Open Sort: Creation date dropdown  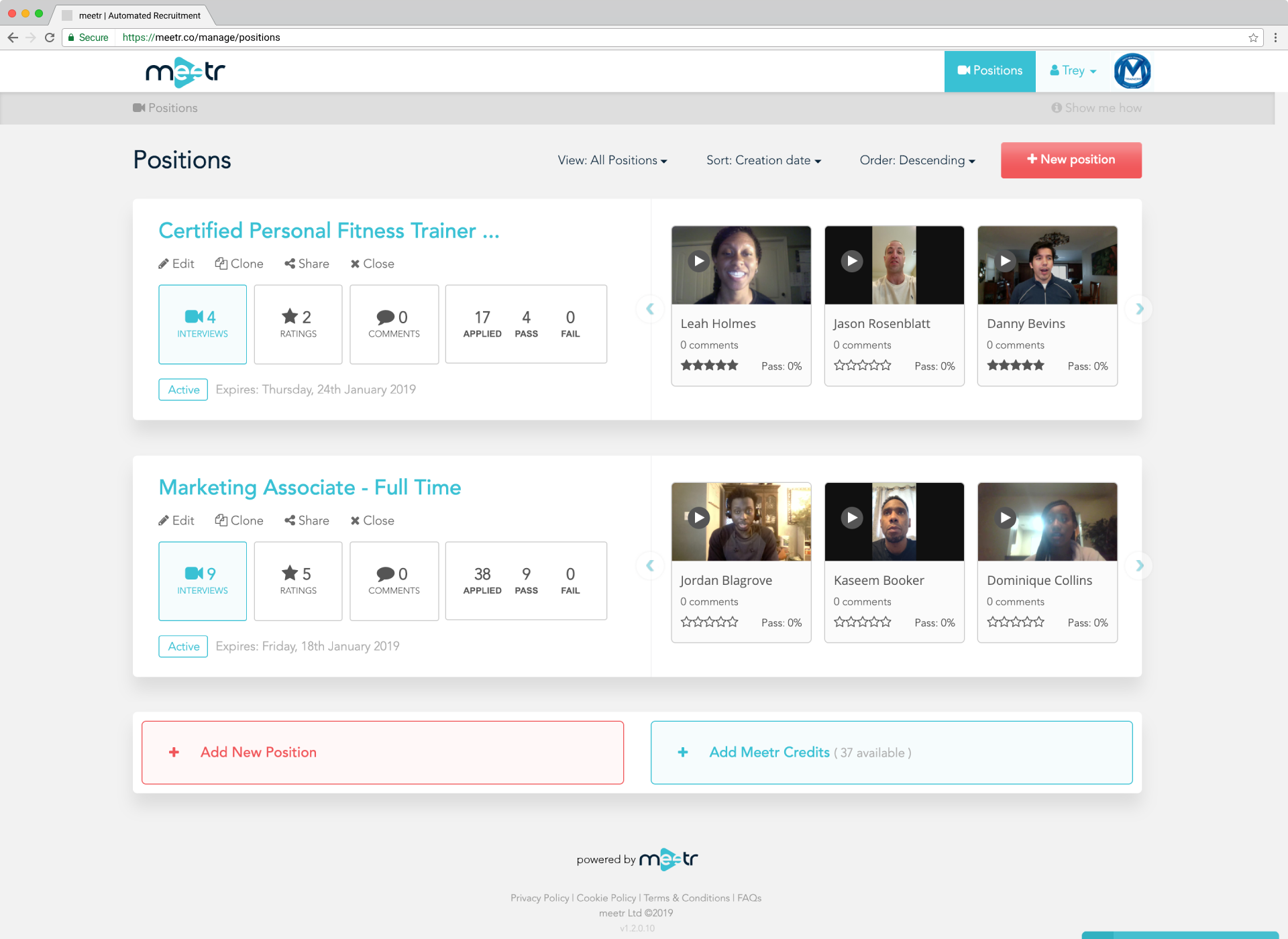763,160
